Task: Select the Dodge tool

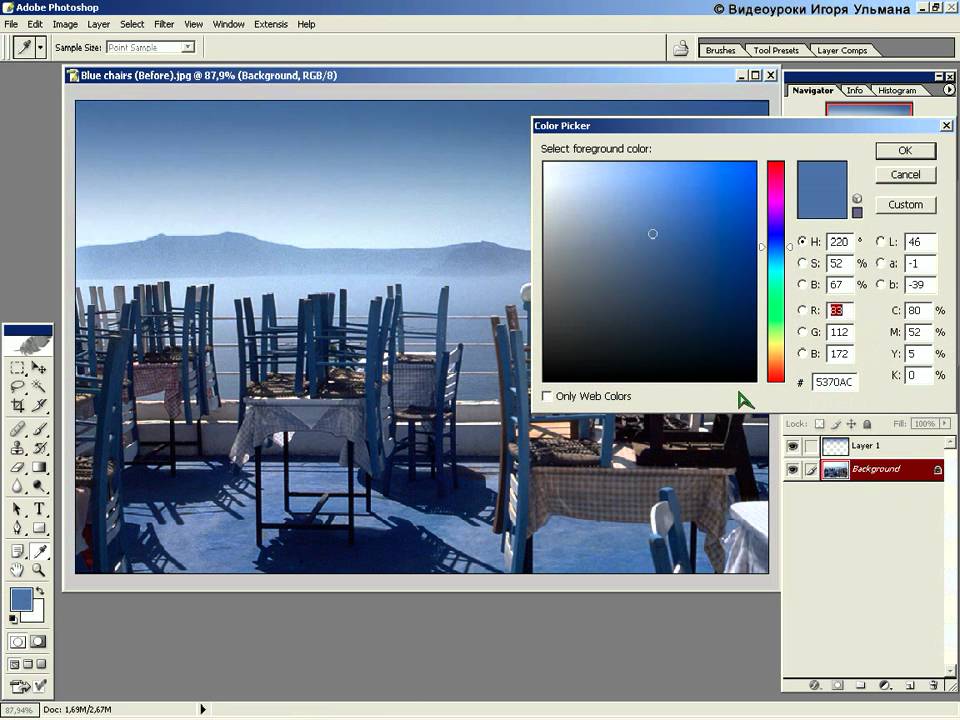Action: click(39, 486)
